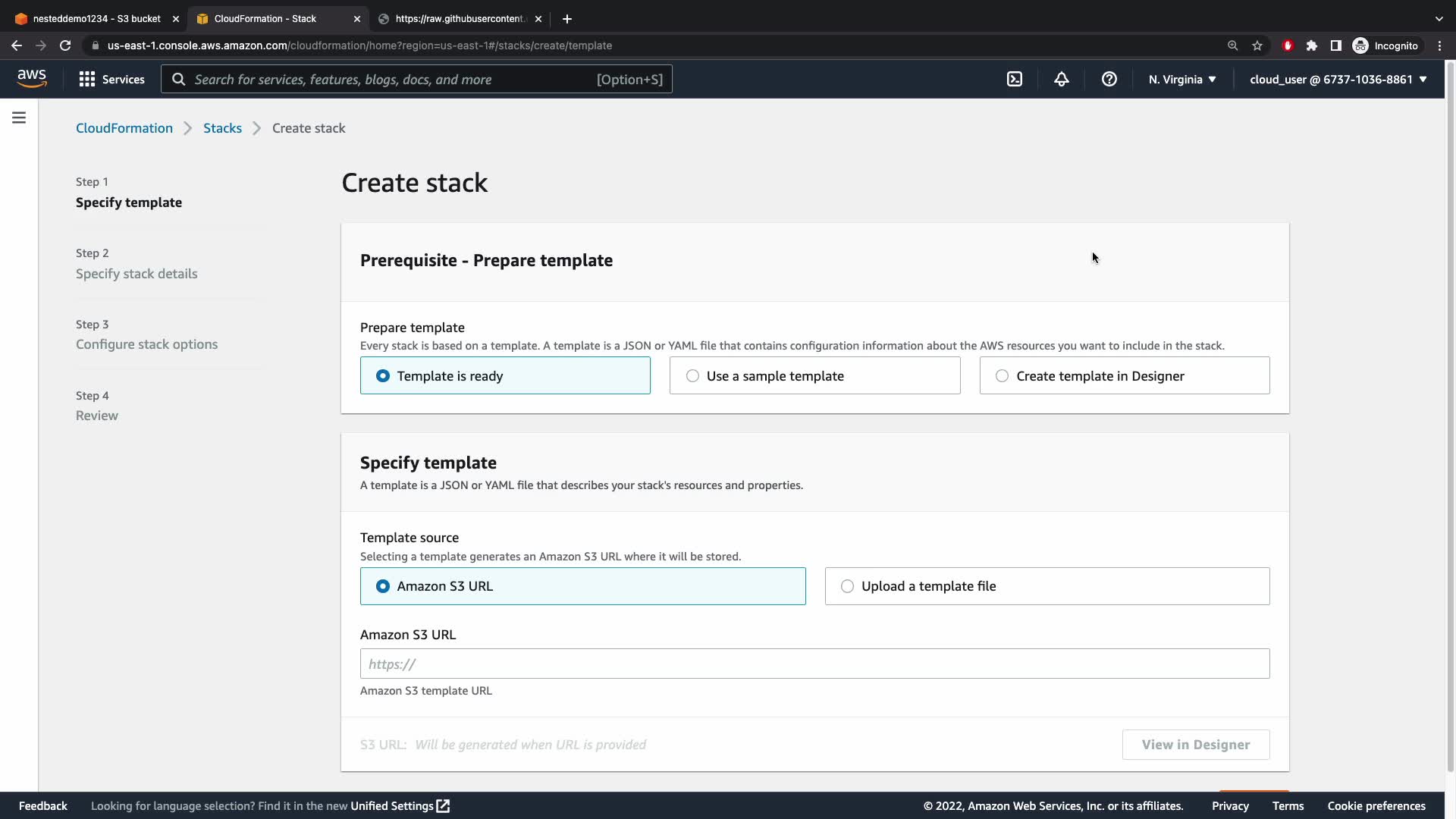Open AWS CloudShell terminal icon

(x=1014, y=79)
